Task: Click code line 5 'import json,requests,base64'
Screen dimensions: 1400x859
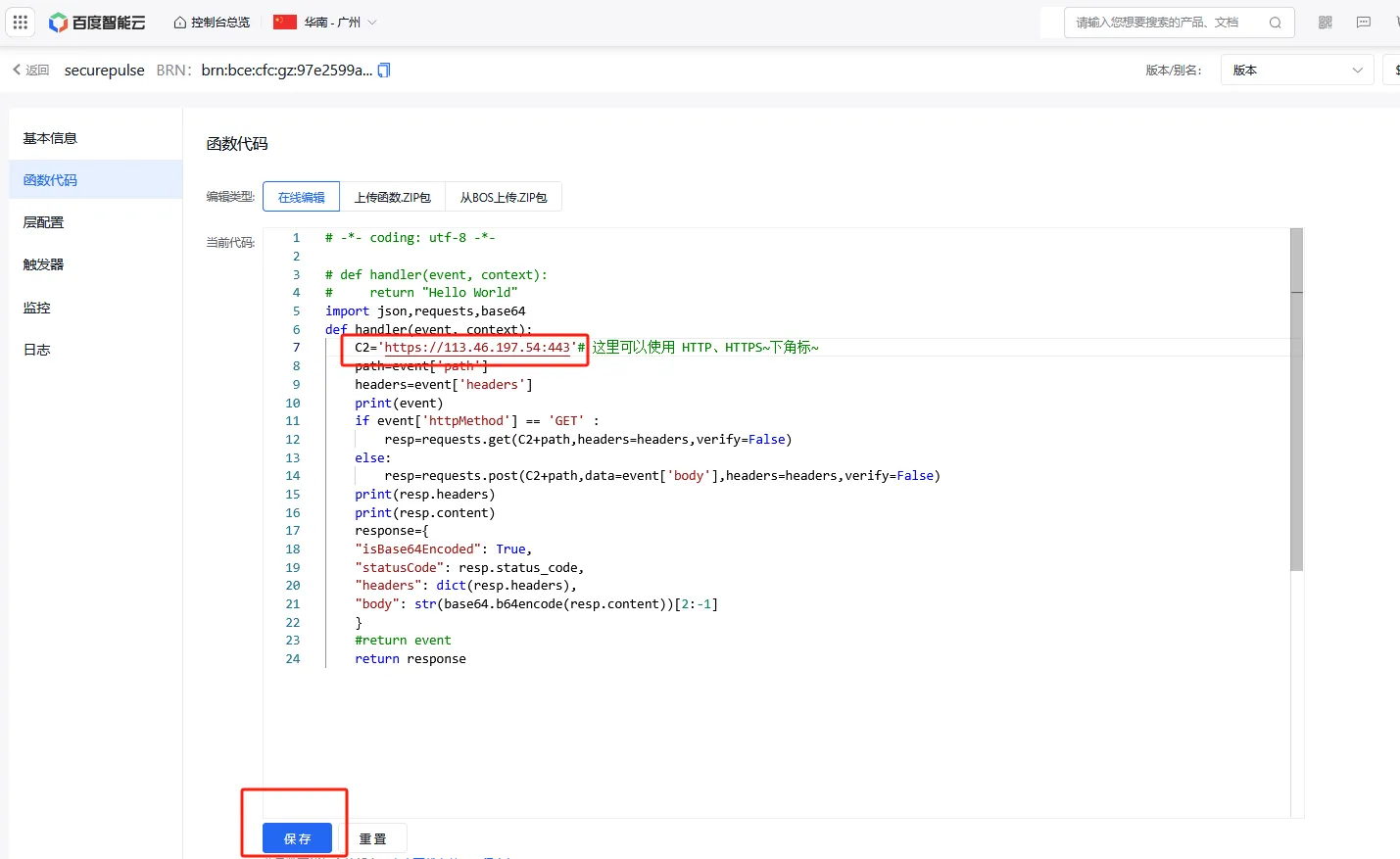Action: point(425,311)
